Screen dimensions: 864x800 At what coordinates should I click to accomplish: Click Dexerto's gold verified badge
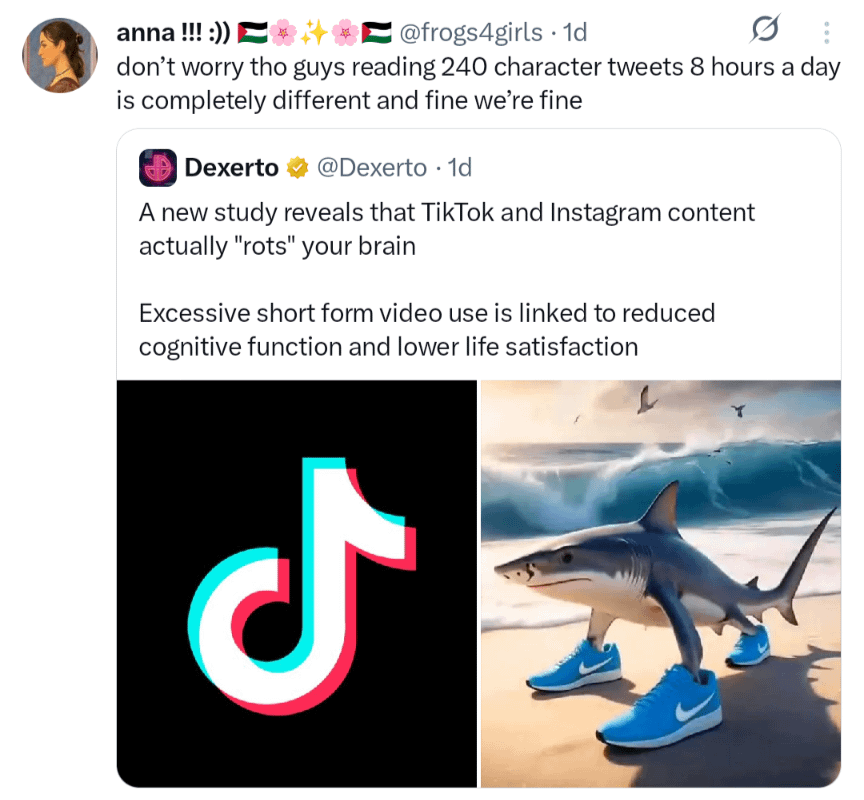[297, 168]
